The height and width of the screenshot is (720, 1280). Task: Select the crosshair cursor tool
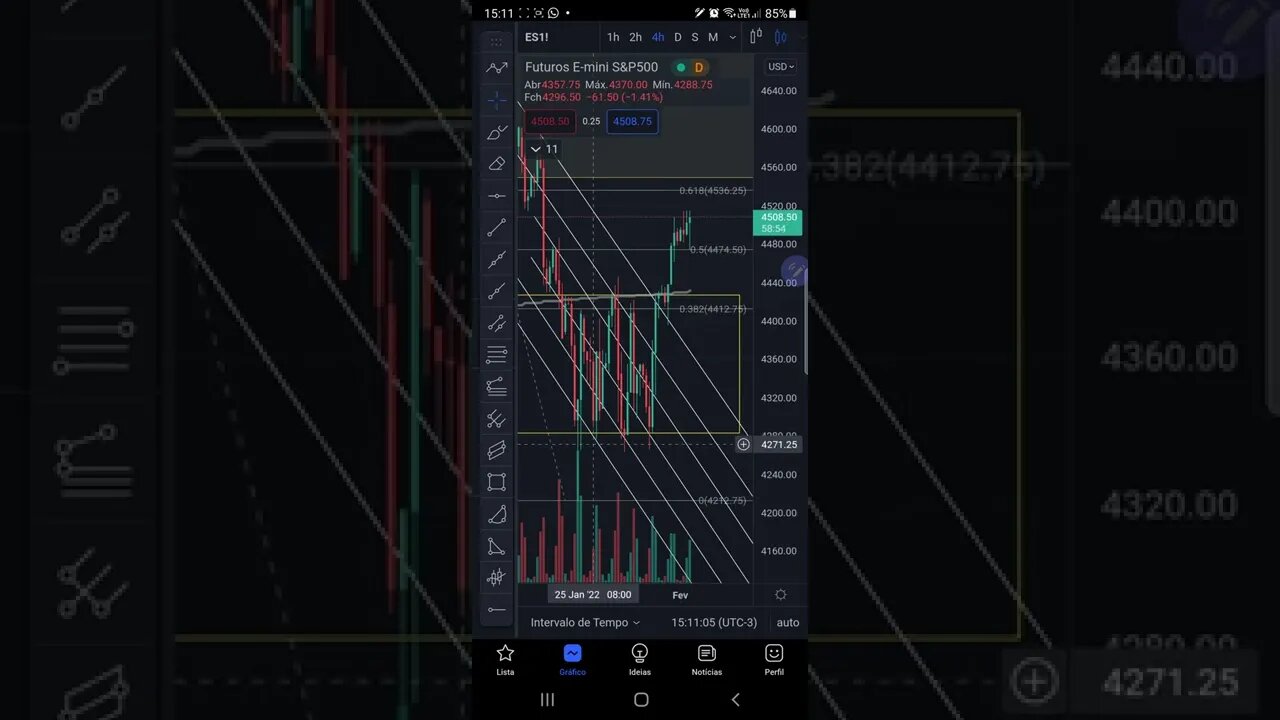tap(496, 101)
